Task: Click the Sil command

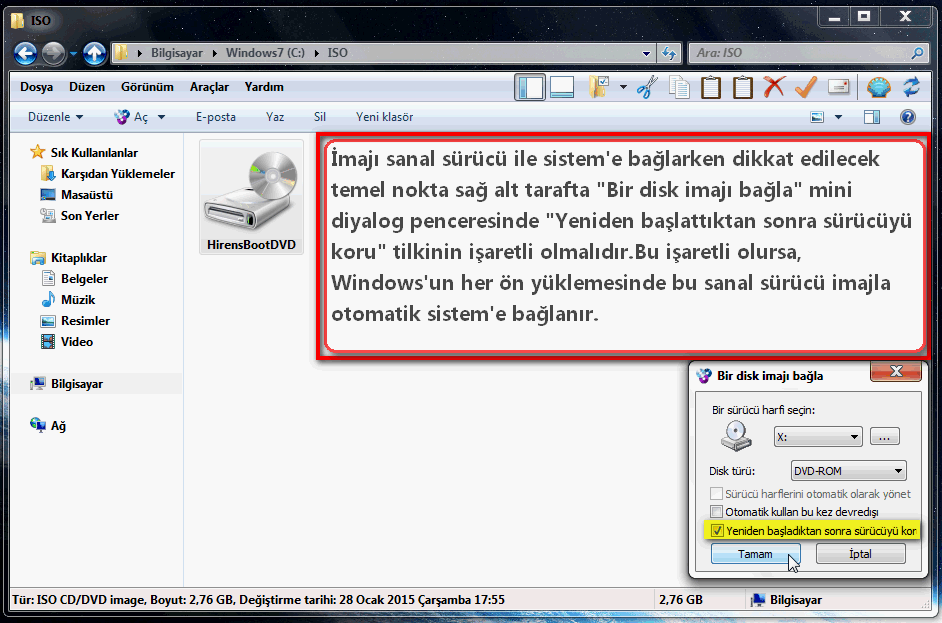Action: (x=320, y=117)
